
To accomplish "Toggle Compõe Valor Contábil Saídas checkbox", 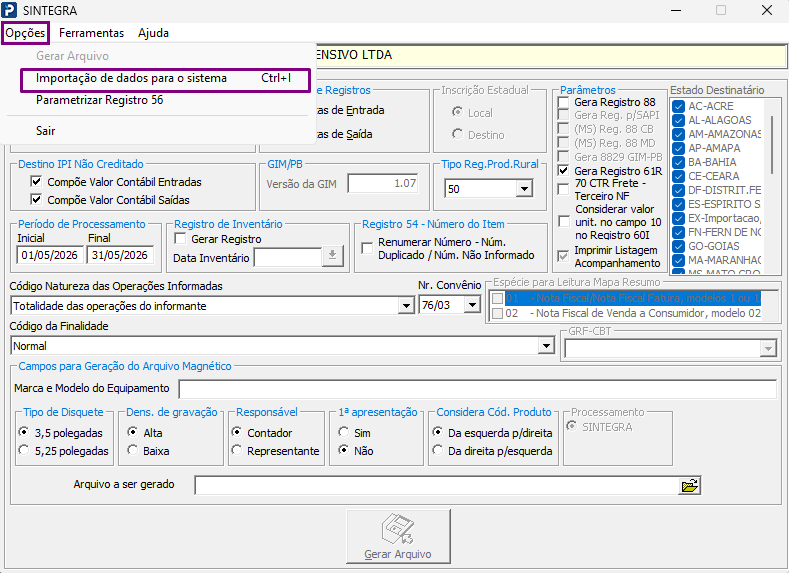I will [x=36, y=200].
